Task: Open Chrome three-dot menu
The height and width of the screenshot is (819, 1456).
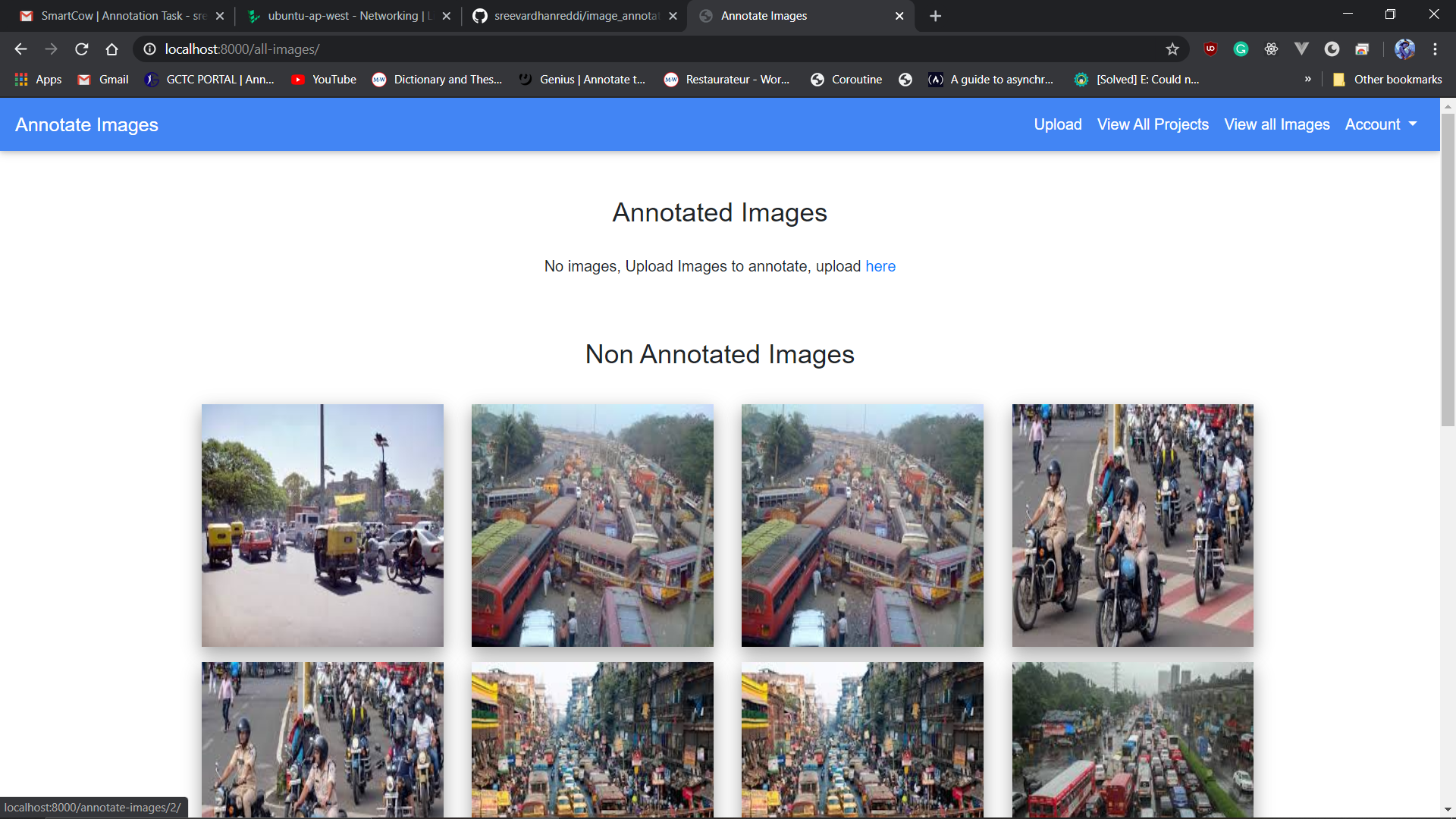Action: point(1435,49)
